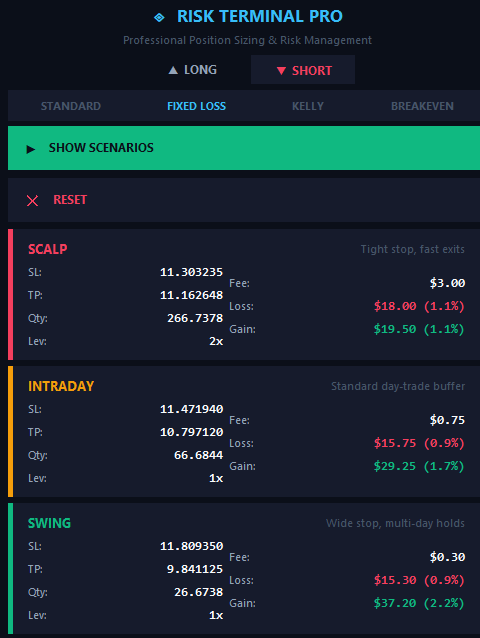Switch to the KELLY tab
Screen dimensions: 480x638
[308, 106]
